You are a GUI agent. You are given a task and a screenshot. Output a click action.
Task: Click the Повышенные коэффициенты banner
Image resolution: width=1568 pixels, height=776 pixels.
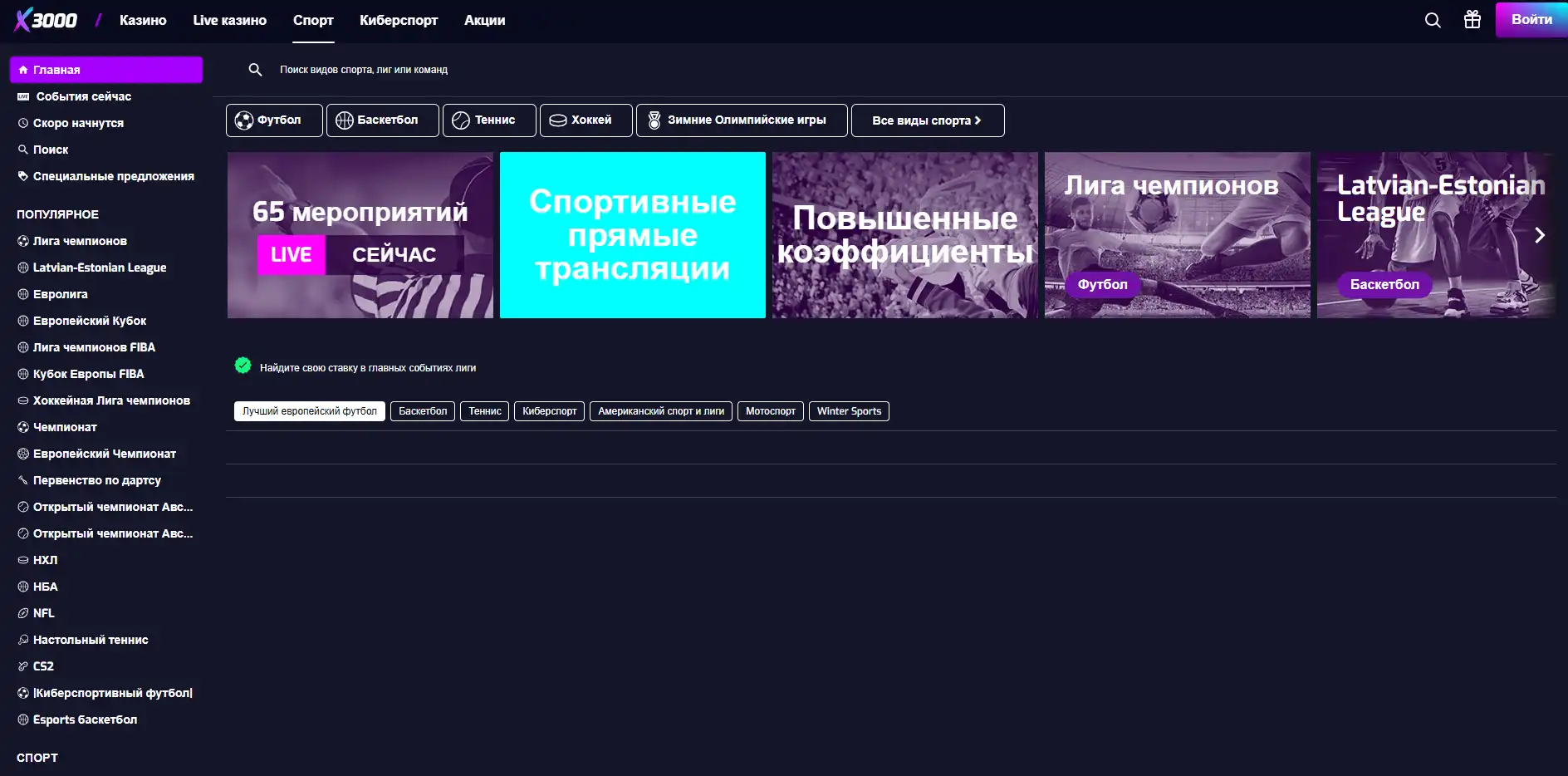(904, 235)
